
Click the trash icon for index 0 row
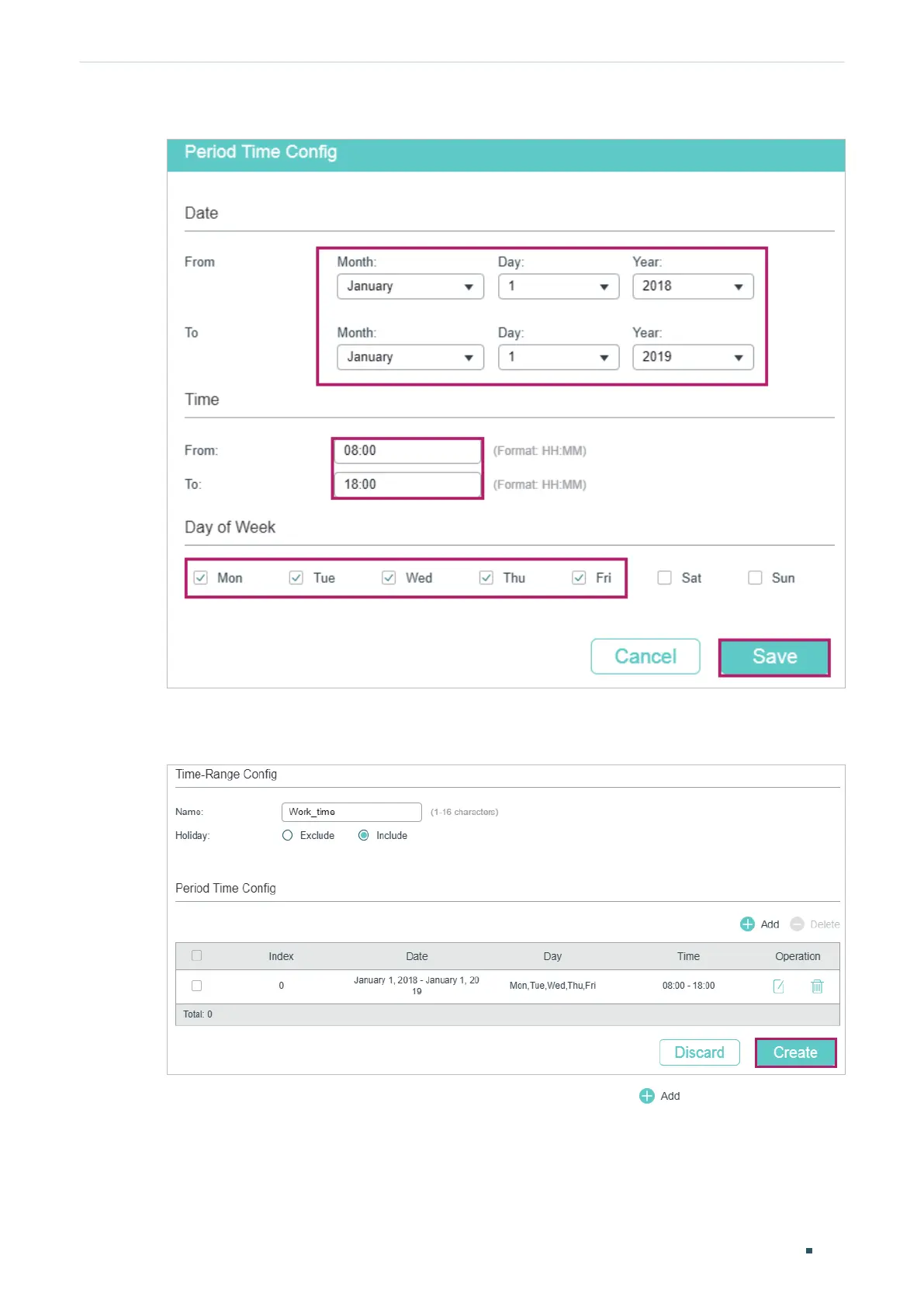pos(817,986)
